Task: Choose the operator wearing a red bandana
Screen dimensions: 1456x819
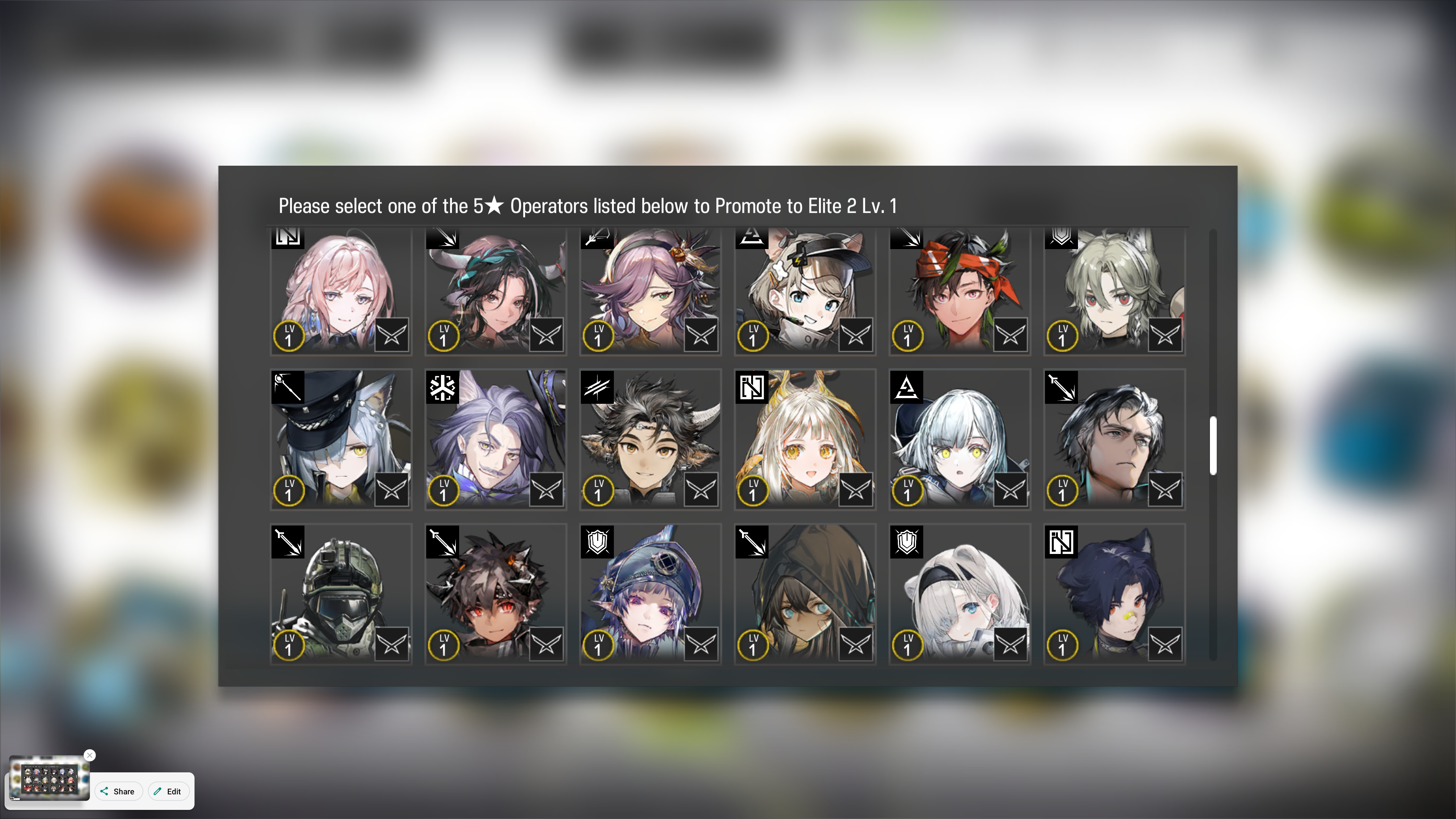Action: [x=960, y=290]
